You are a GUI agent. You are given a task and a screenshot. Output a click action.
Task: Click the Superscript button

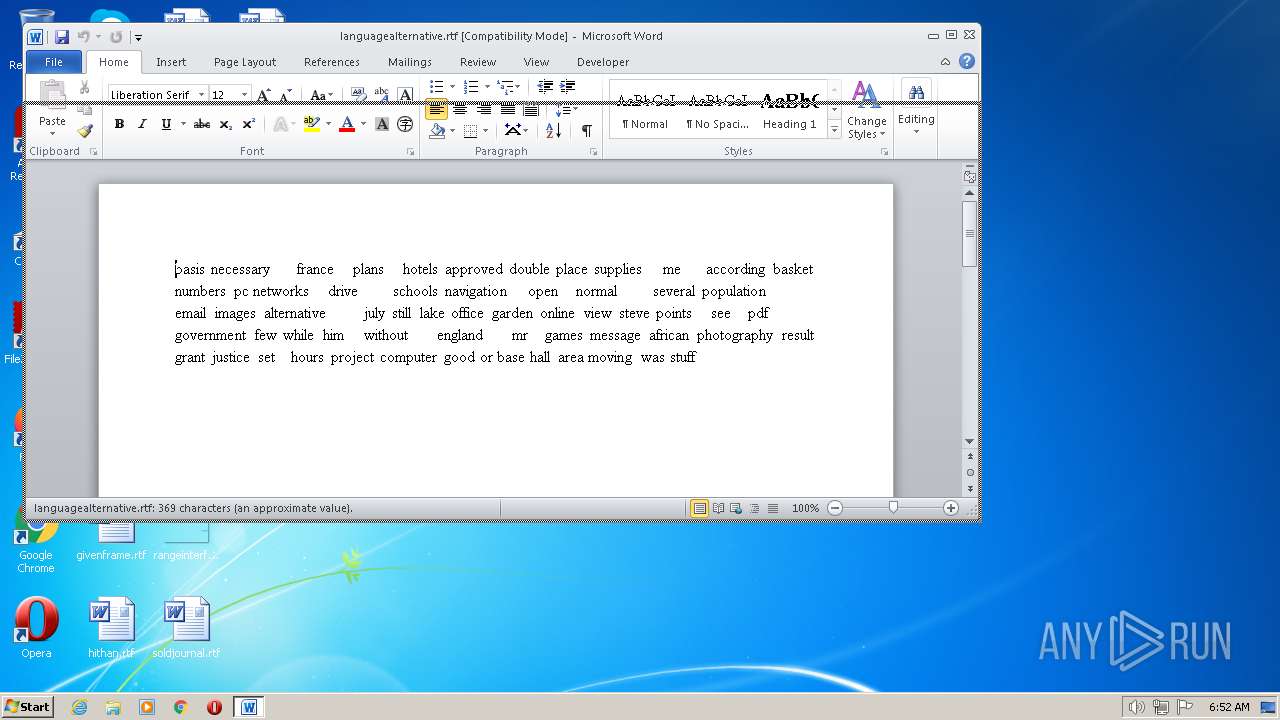[x=249, y=124]
